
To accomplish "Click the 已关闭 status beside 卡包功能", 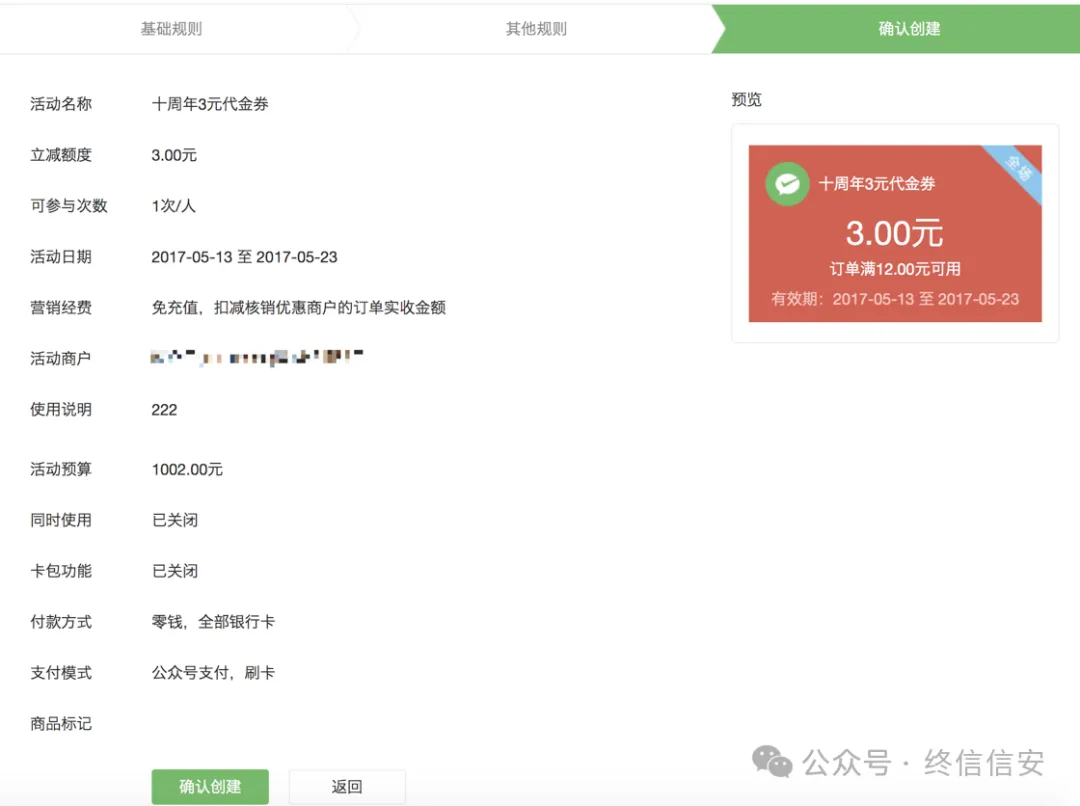I will [174, 571].
